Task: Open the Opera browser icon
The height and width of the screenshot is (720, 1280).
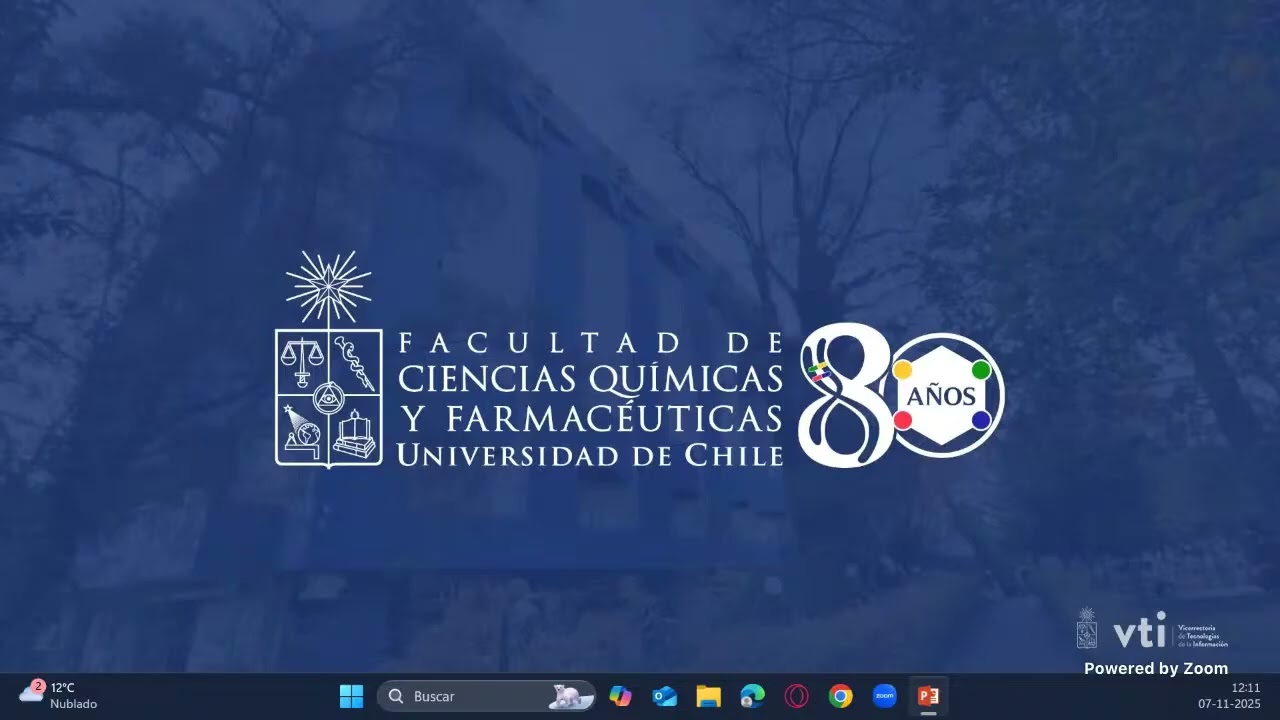Action: click(797, 696)
